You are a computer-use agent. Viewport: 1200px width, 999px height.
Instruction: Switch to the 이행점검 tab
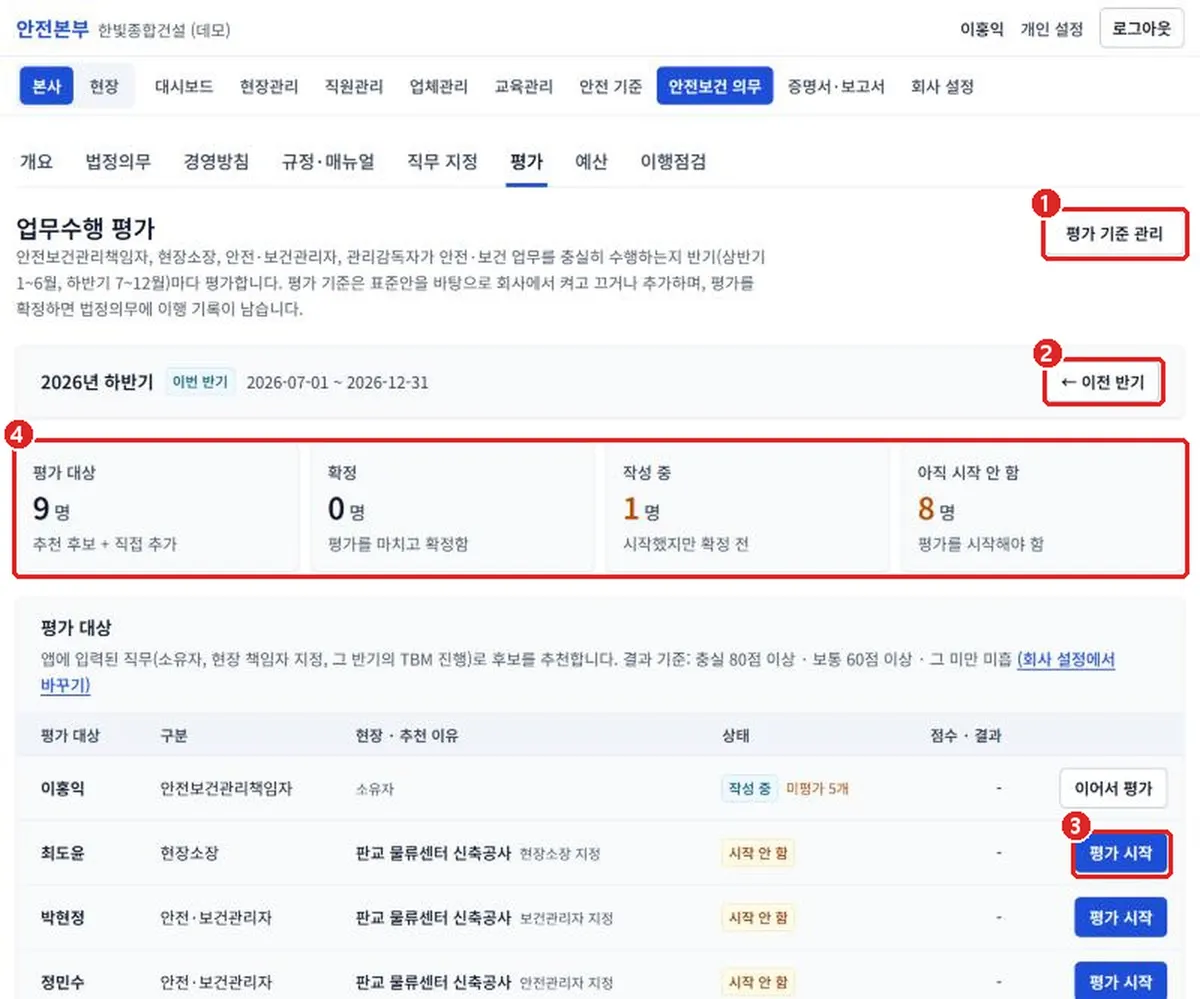click(x=673, y=162)
